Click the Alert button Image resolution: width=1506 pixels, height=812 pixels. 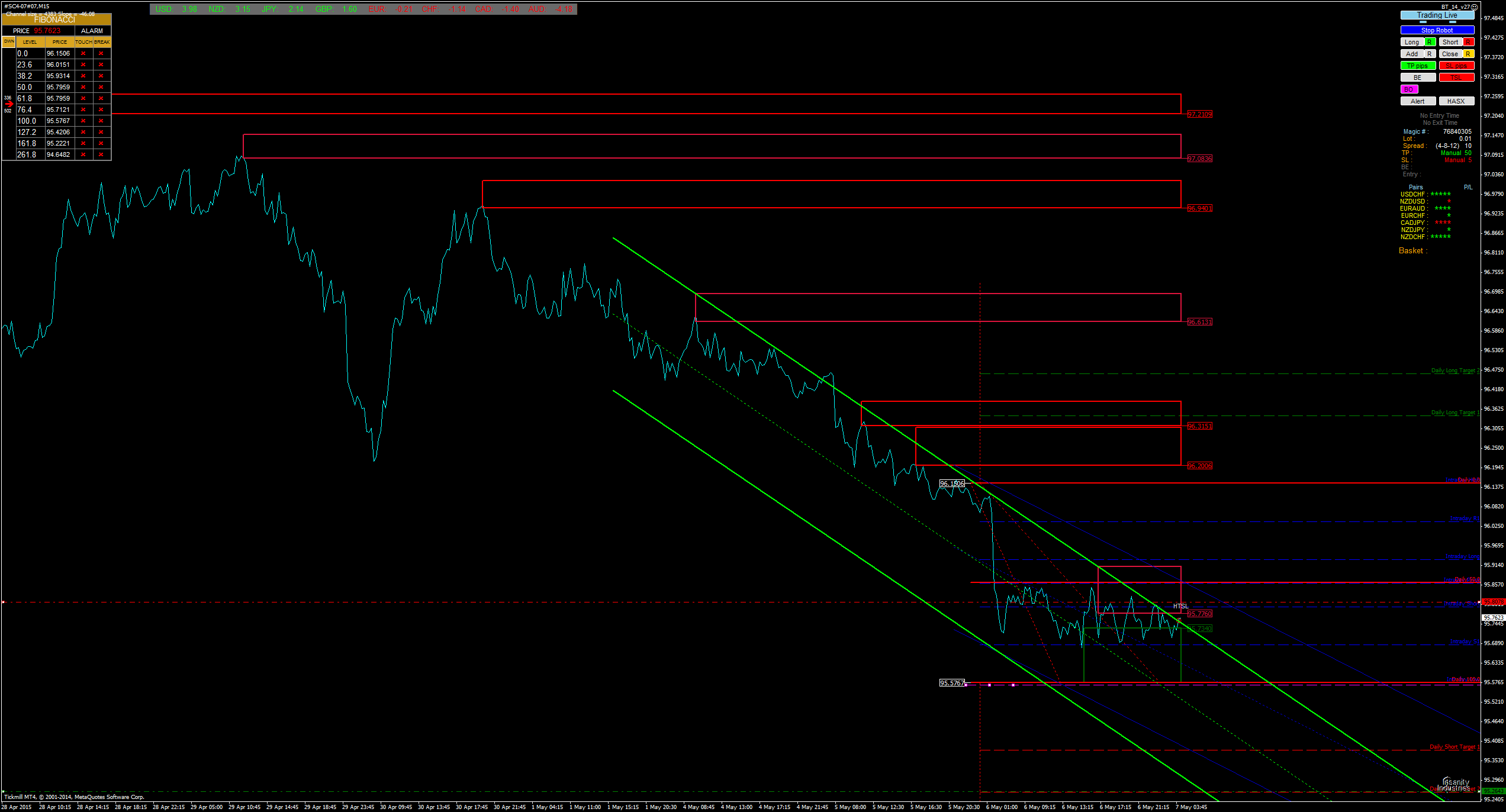click(1418, 101)
